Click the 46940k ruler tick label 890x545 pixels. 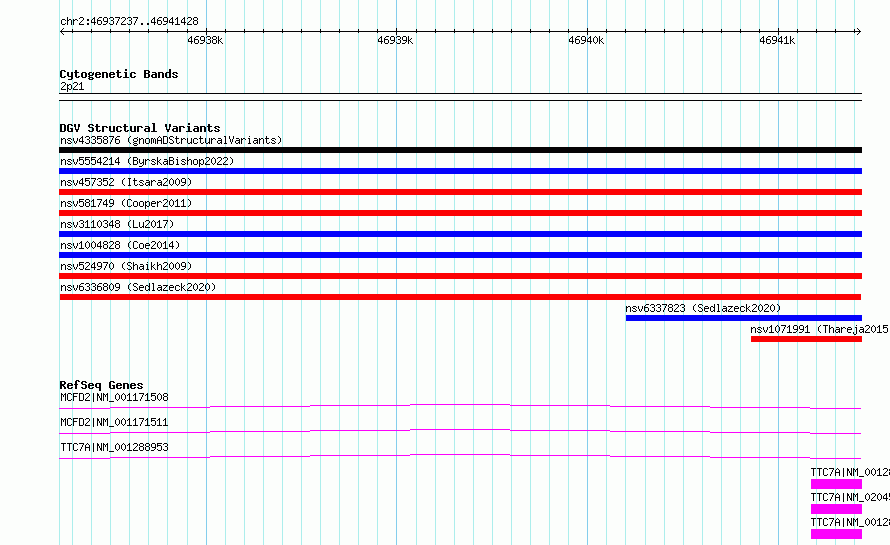[586, 40]
